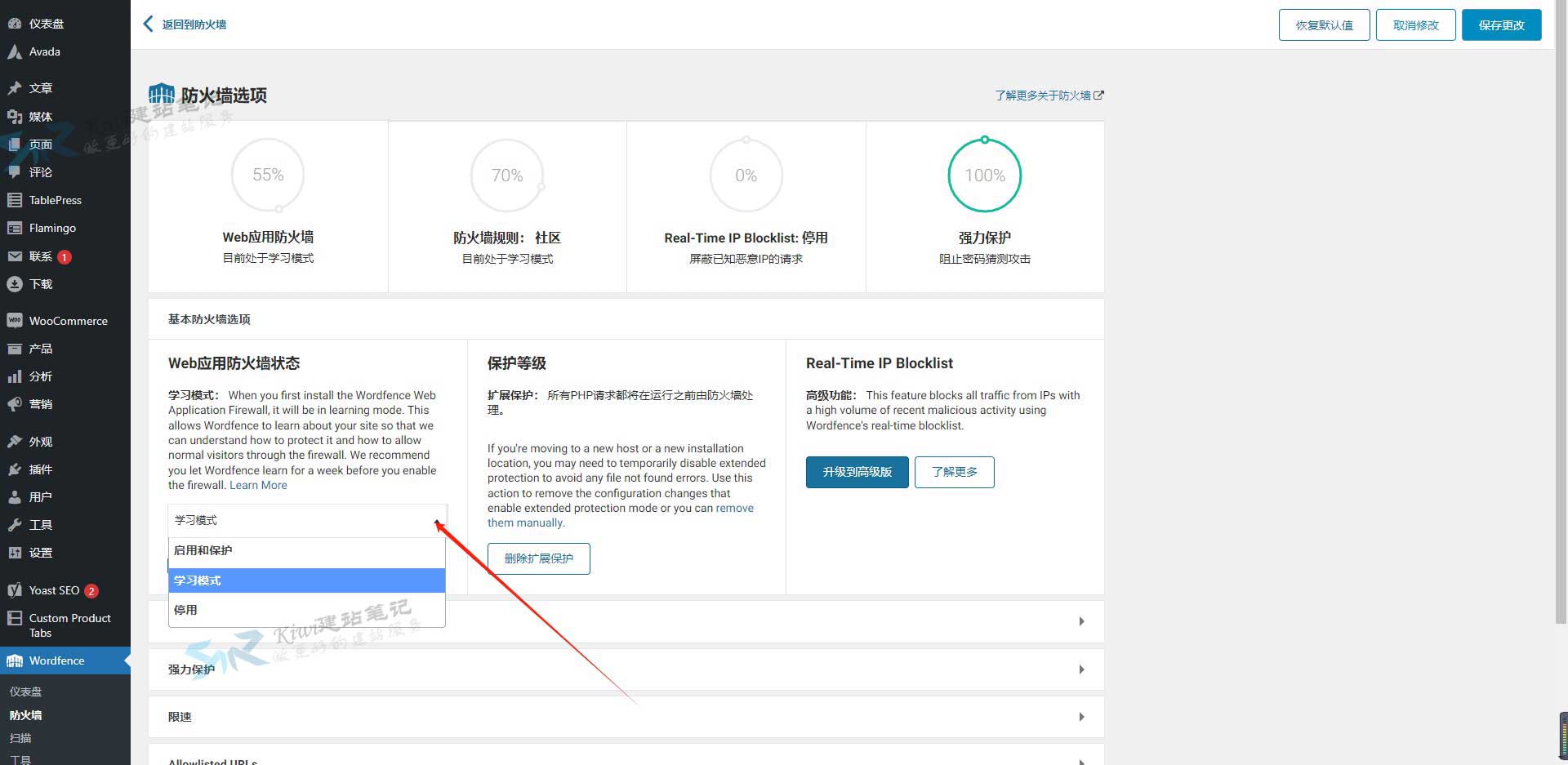Click the 插件 plug icon

[15, 469]
